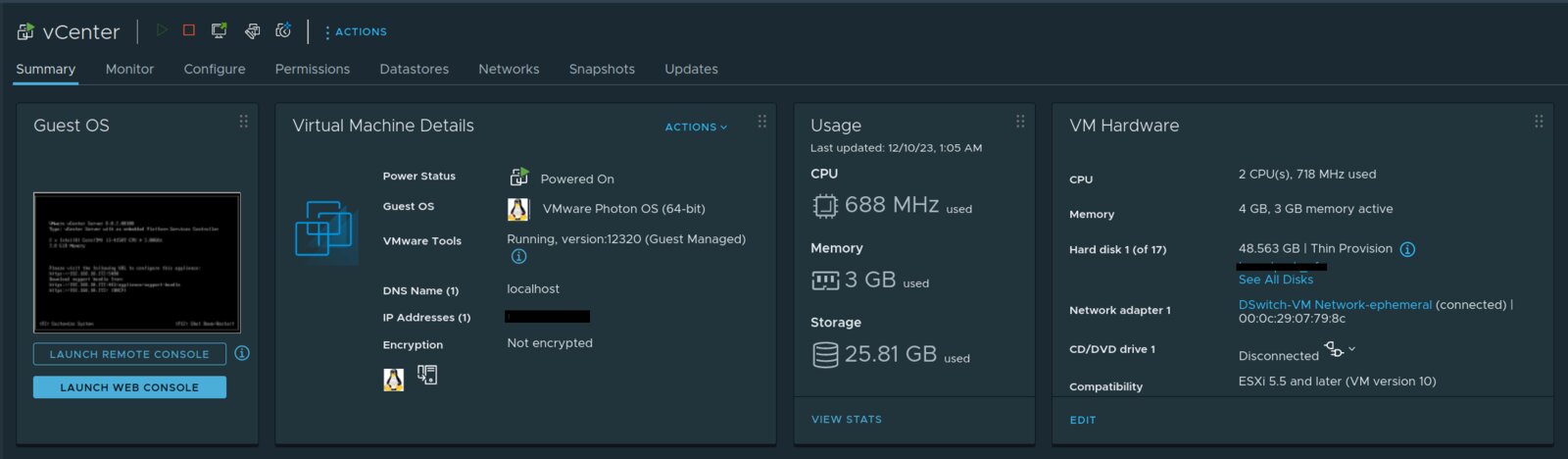Click VIEW STATS link
Screen dimensions: 1568x459
pyautogui.click(x=847, y=420)
